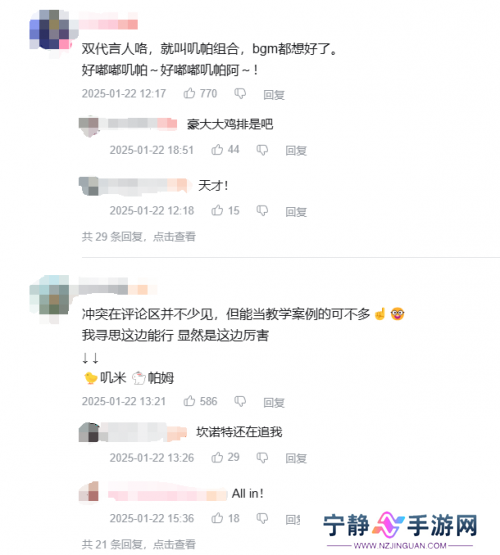Dislike the 天才! reply
The image size is (500, 555).
tap(262, 211)
